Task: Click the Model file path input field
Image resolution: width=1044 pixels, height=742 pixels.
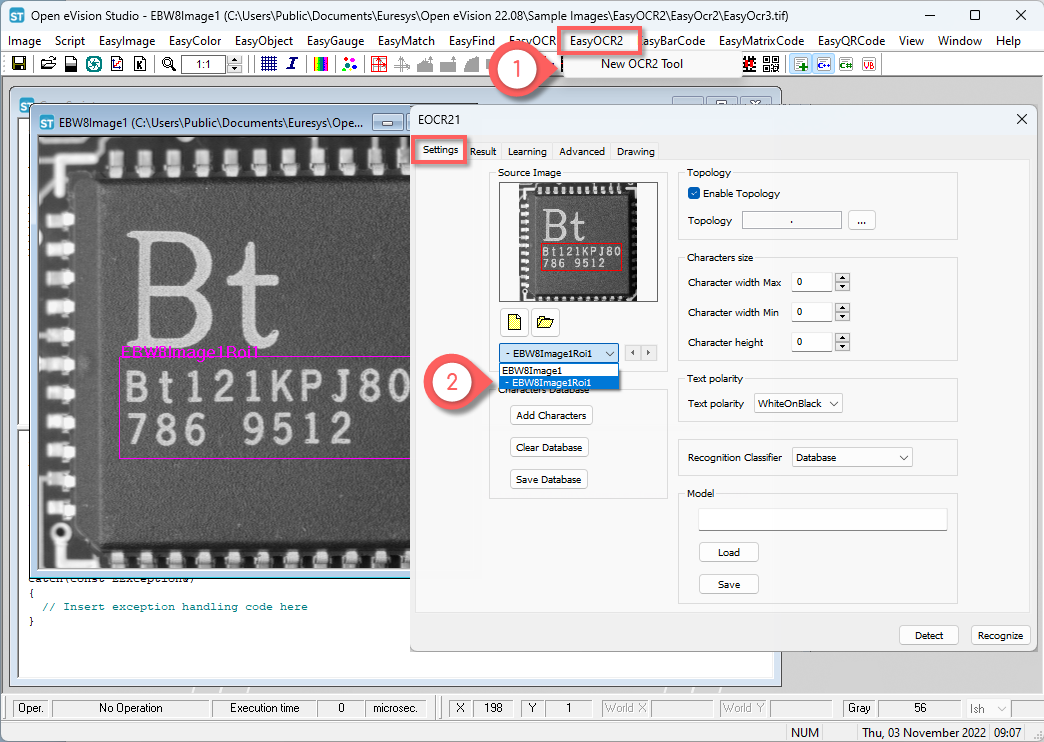Action: coord(822,520)
